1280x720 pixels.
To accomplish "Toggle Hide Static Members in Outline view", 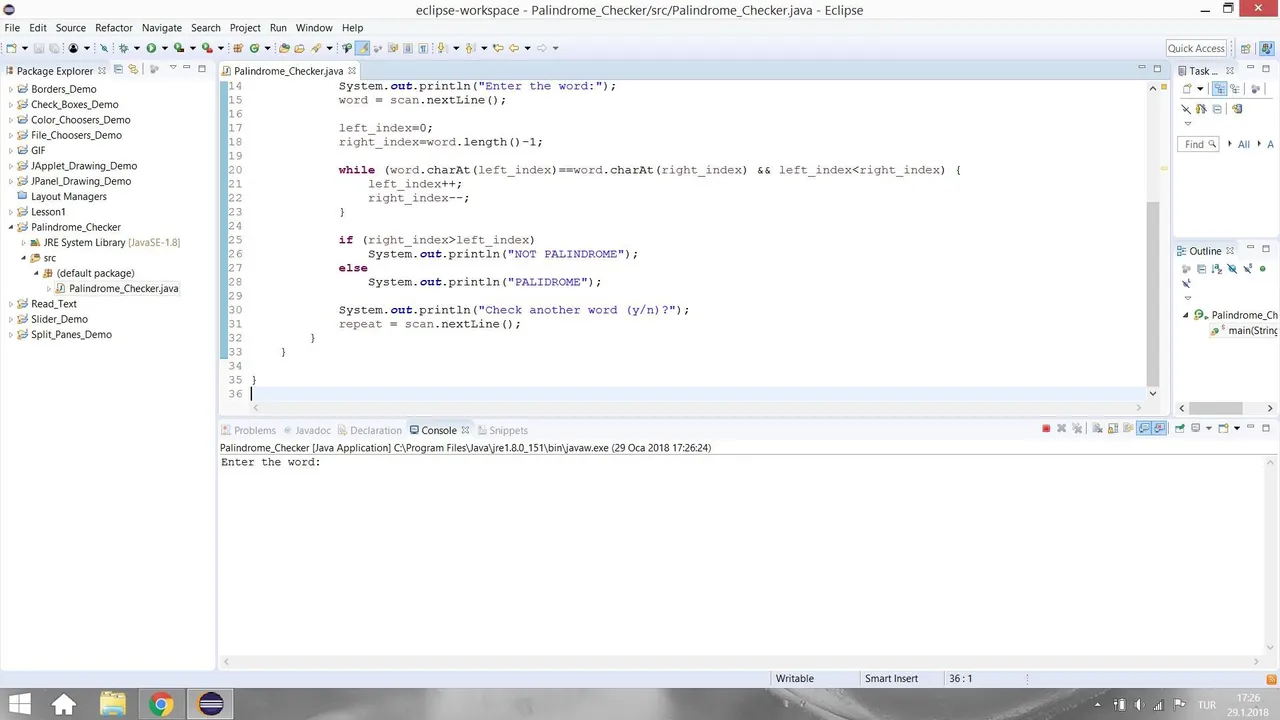I will [x=1248, y=268].
